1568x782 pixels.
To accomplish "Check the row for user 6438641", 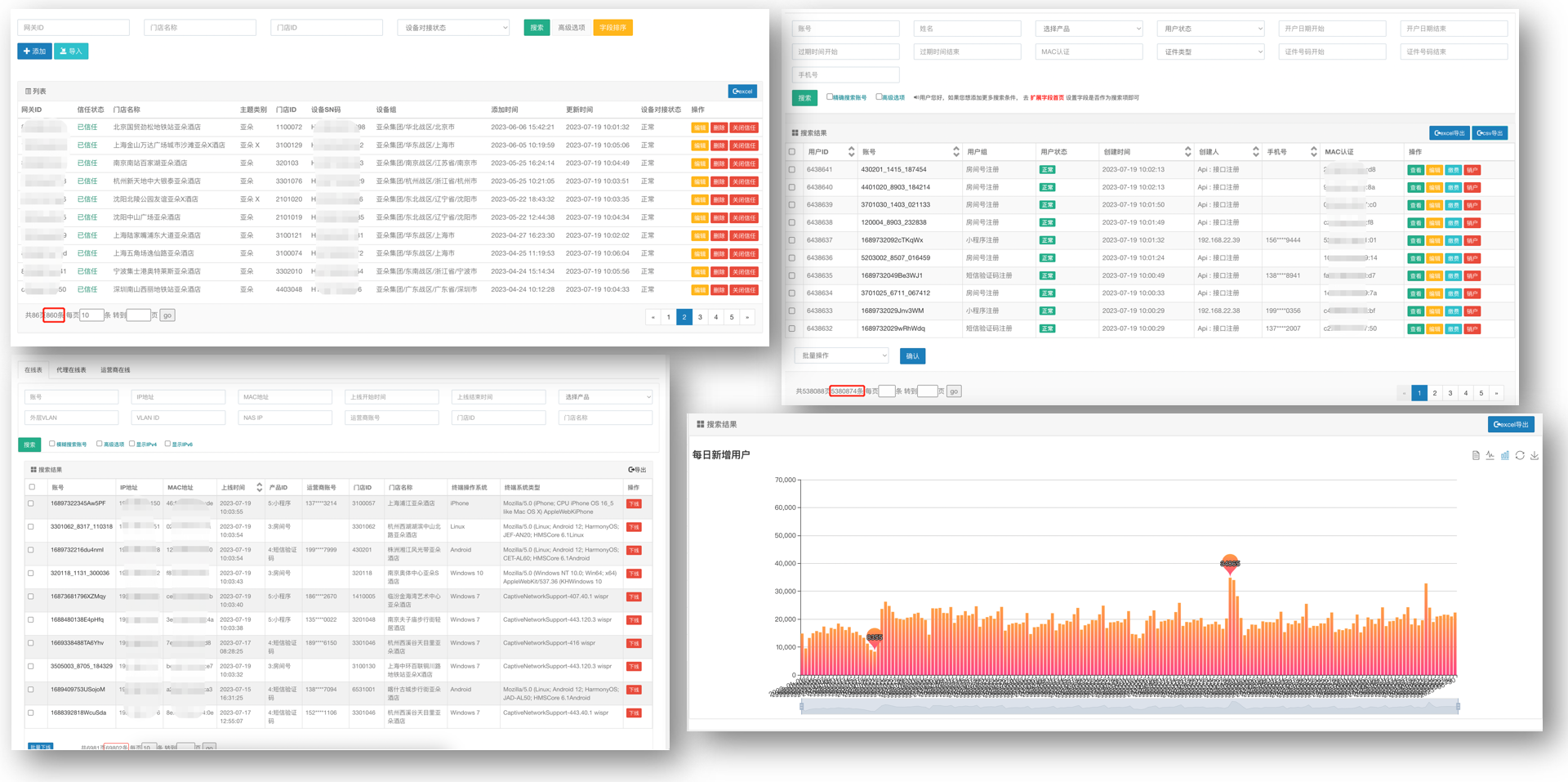I will (791, 170).
